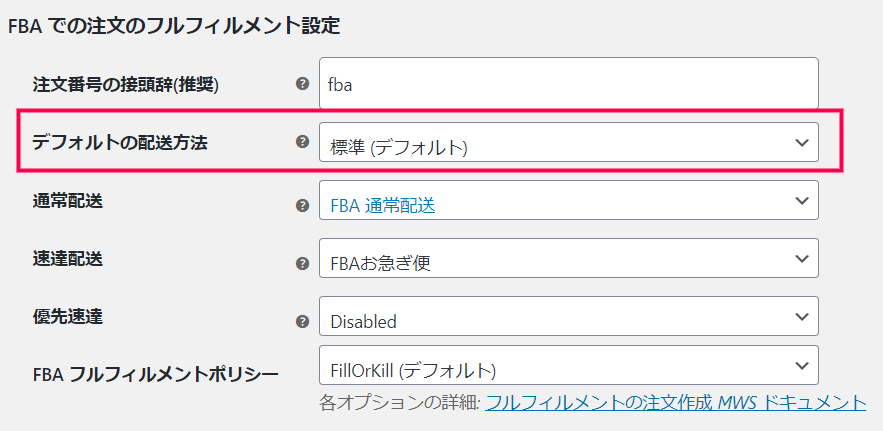883x431 pixels.
Task: Click question mark icon next to 優先速達
Action: 302,321
